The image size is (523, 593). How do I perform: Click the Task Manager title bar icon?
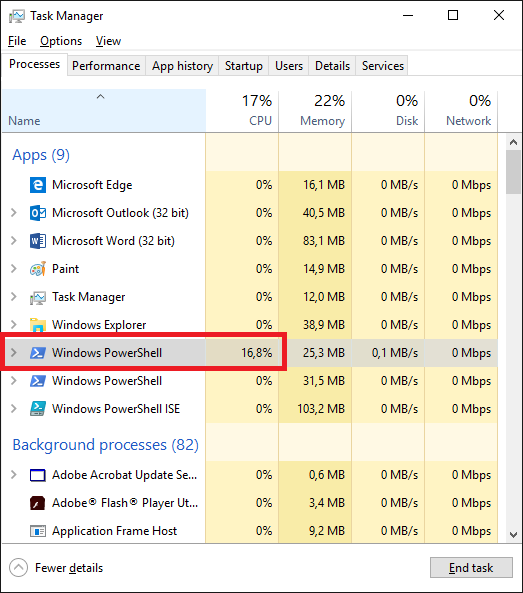click(17, 16)
